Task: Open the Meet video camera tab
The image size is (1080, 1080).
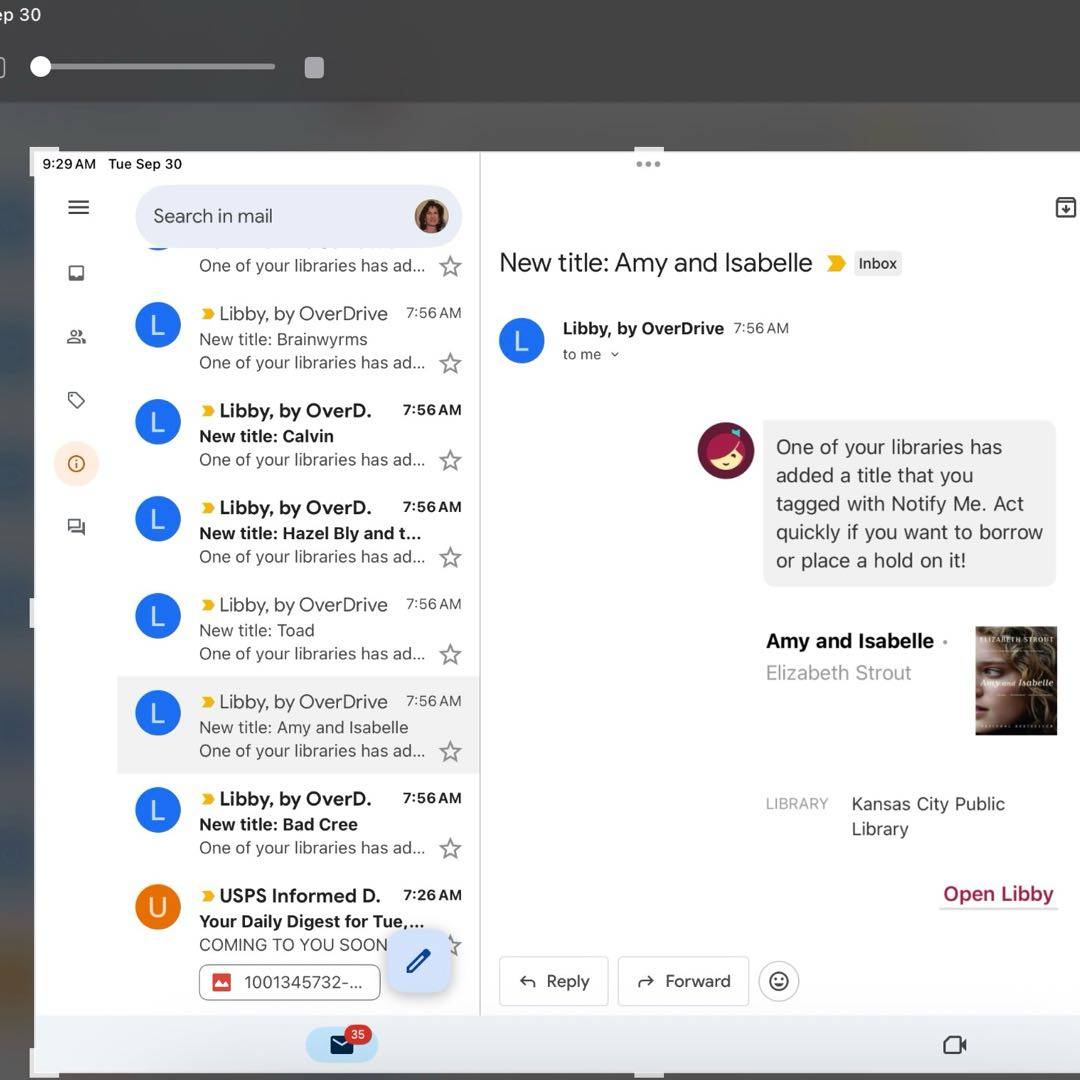Action: [x=954, y=1045]
